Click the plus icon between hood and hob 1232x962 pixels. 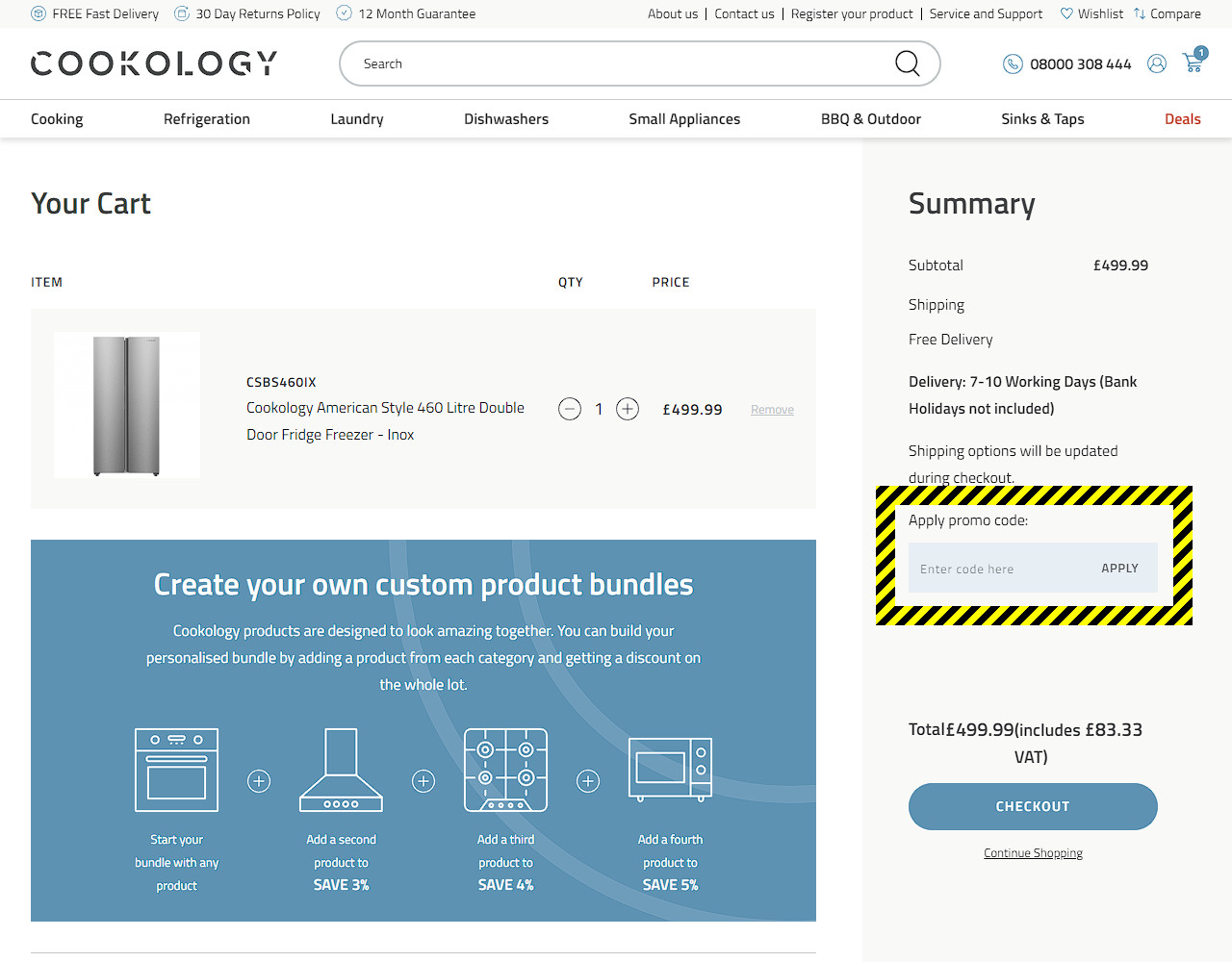click(x=423, y=781)
